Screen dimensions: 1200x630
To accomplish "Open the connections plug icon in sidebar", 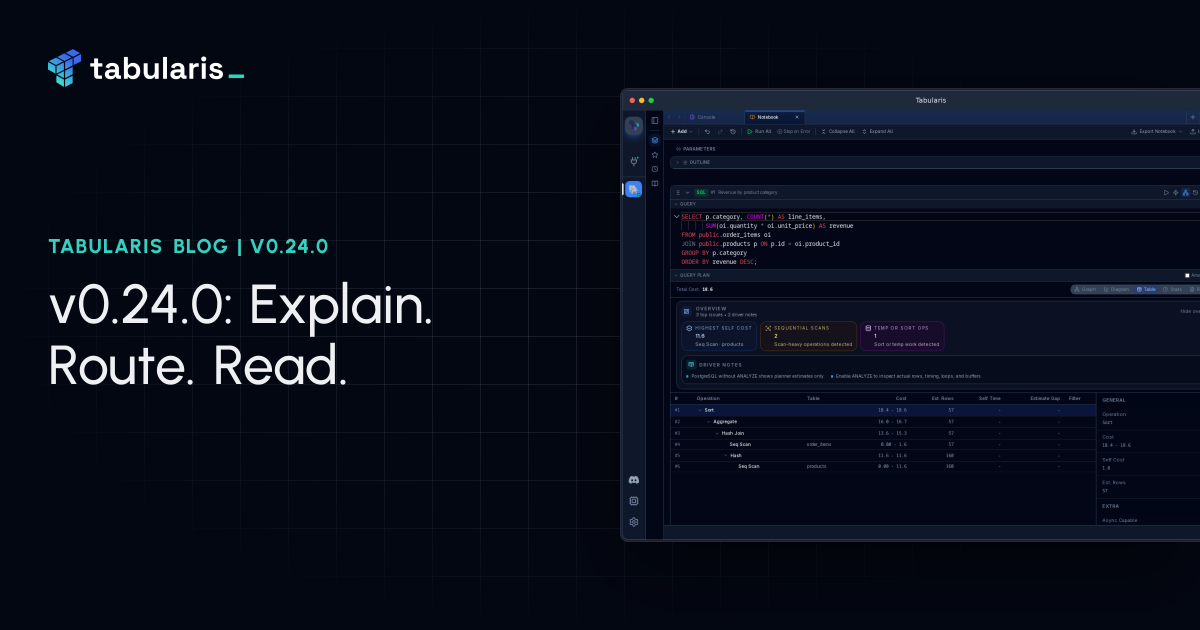I will (634, 161).
